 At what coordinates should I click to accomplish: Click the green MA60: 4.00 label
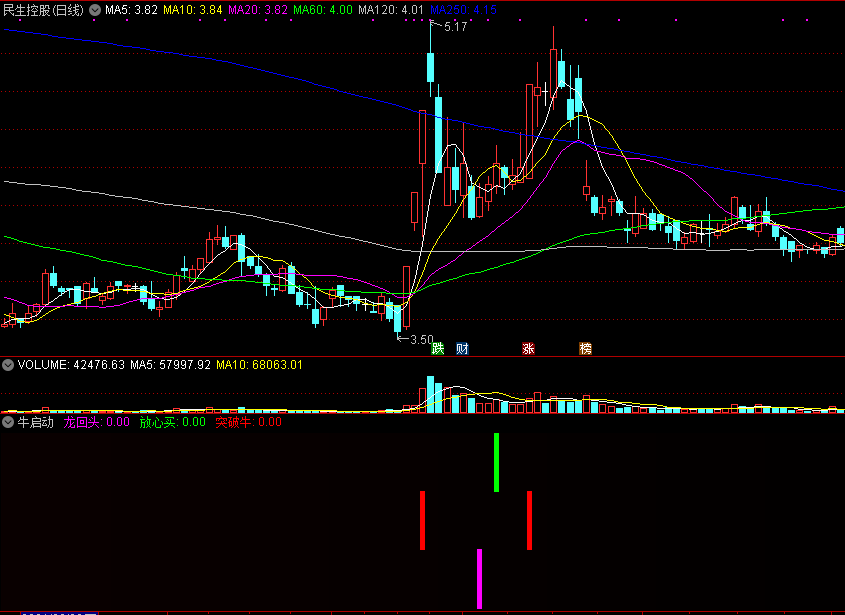323,10
